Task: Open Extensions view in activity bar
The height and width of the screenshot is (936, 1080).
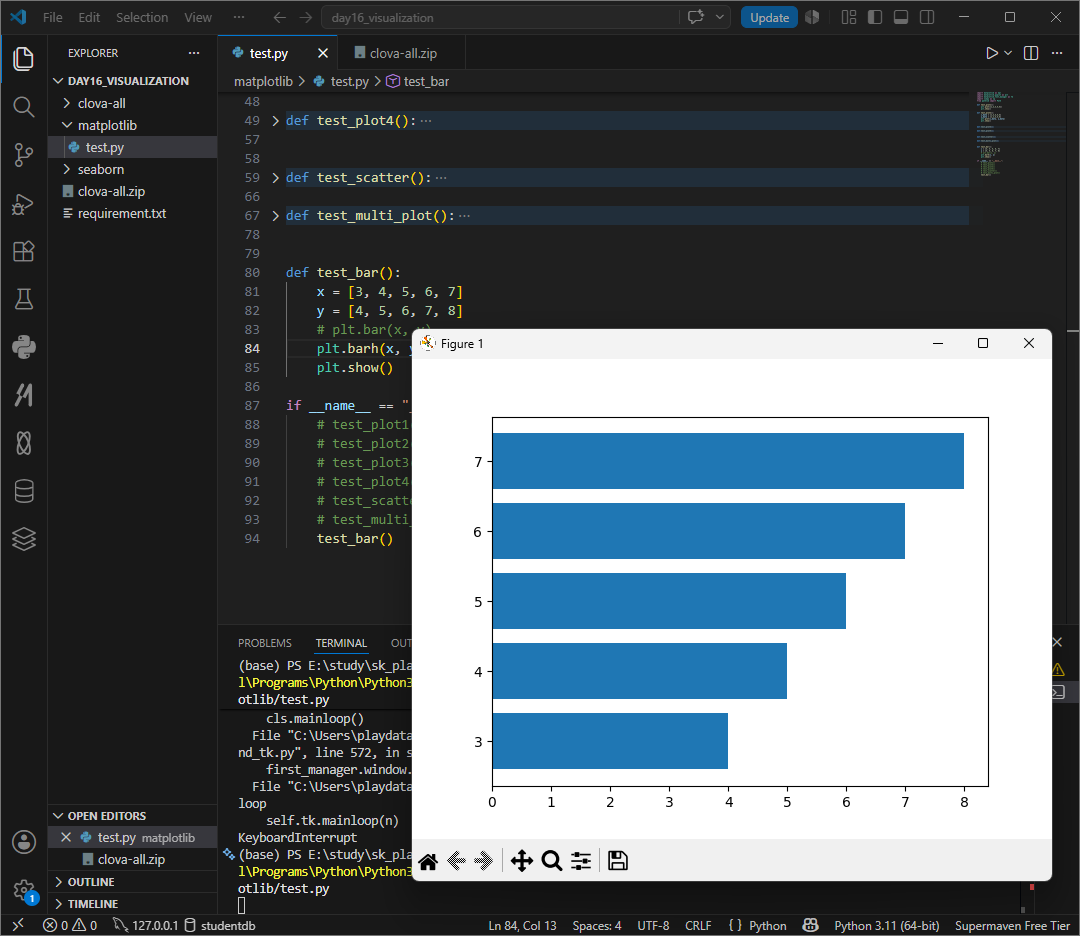Action: pyautogui.click(x=23, y=251)
